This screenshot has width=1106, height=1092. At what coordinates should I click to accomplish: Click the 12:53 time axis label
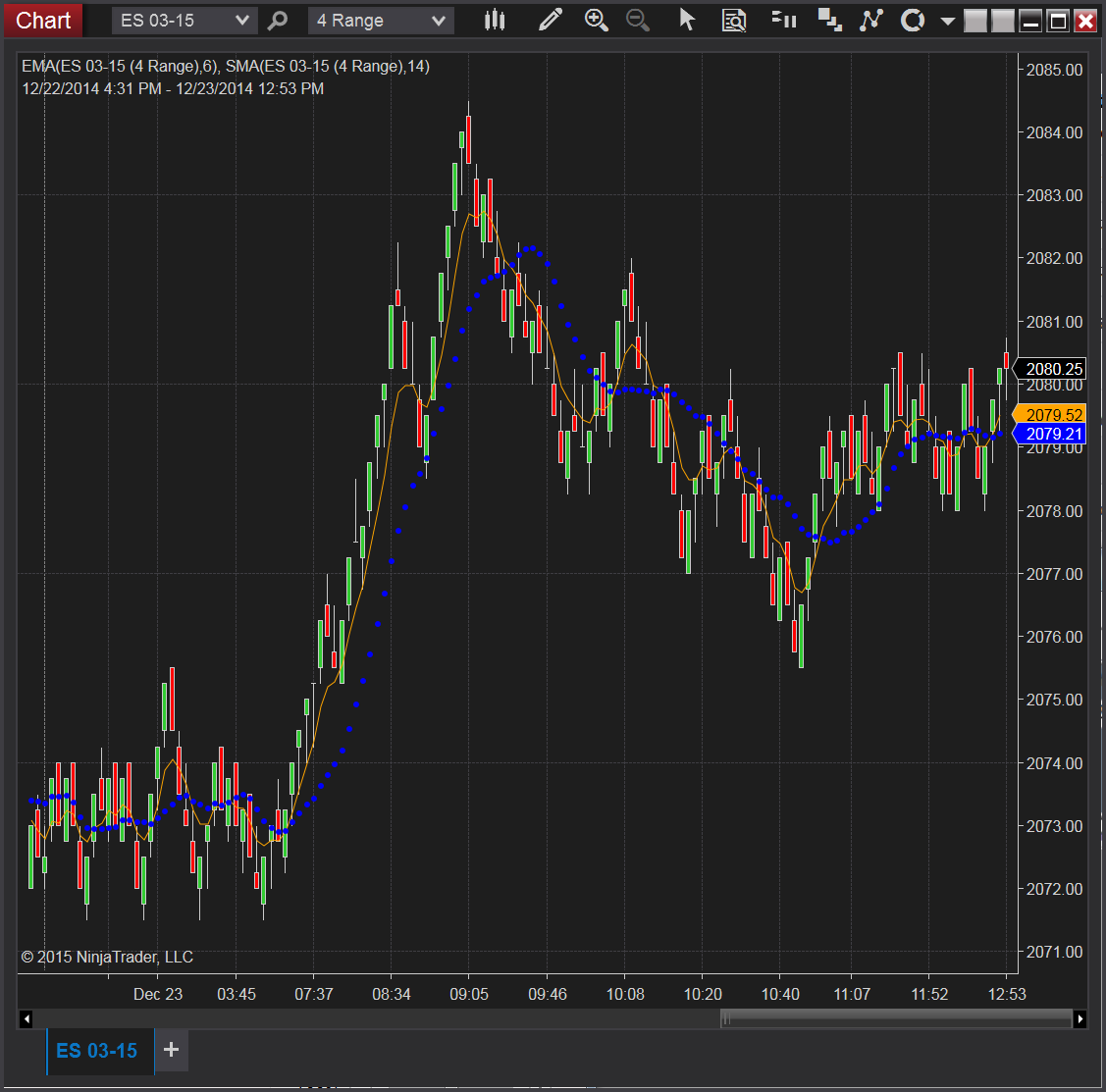[1007, 994]
